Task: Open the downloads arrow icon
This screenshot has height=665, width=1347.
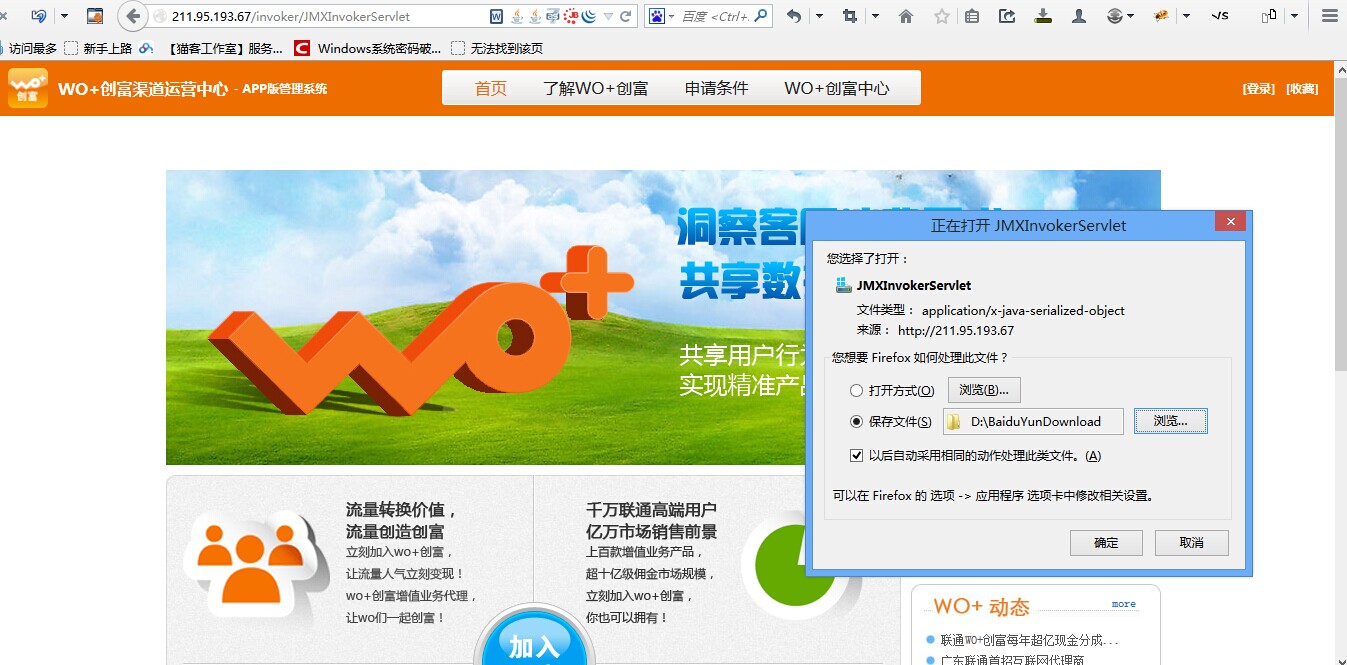Action: 1044,16
